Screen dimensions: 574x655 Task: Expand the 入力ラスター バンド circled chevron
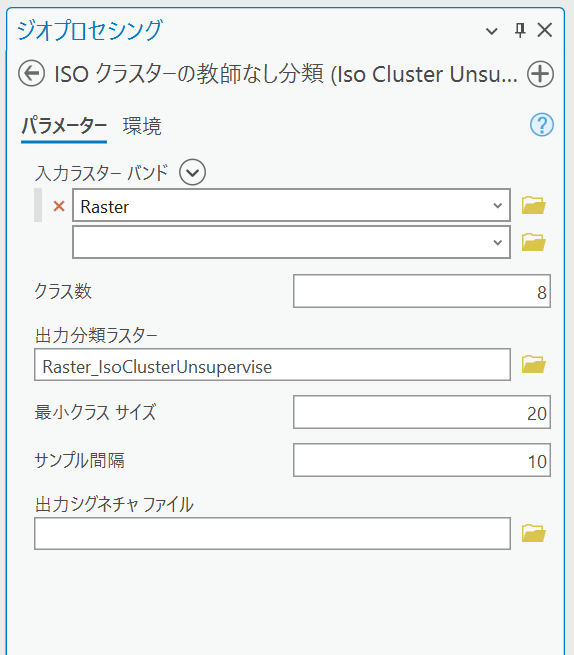pyautogui.click(x=193, y=172)
